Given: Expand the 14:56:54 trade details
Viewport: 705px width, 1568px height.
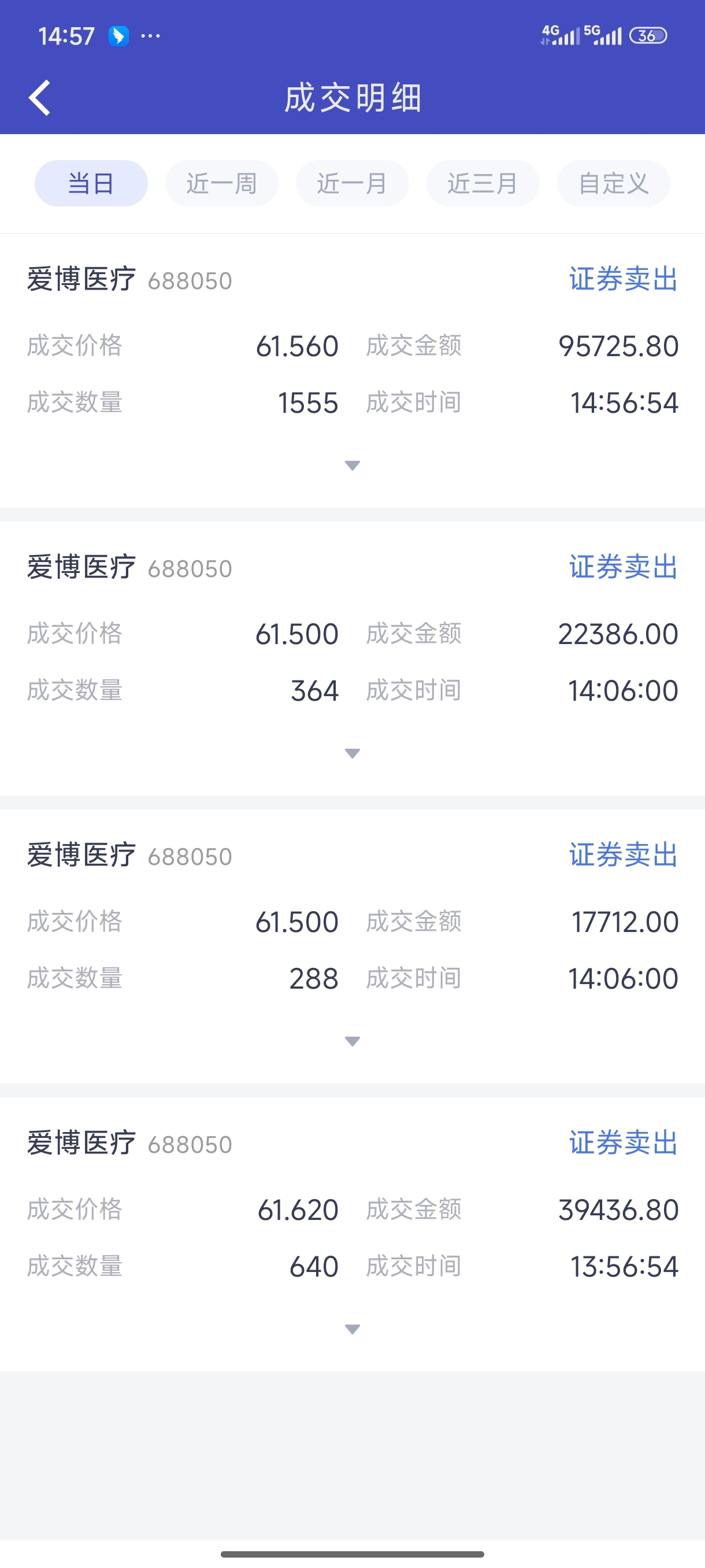Looking at the screenshot, I should click(x=352, y=465).
